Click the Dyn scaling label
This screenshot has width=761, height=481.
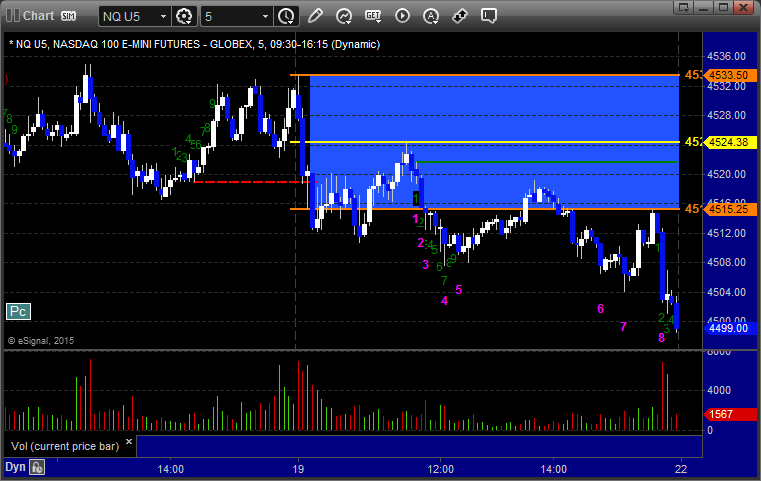coord(15,467)
